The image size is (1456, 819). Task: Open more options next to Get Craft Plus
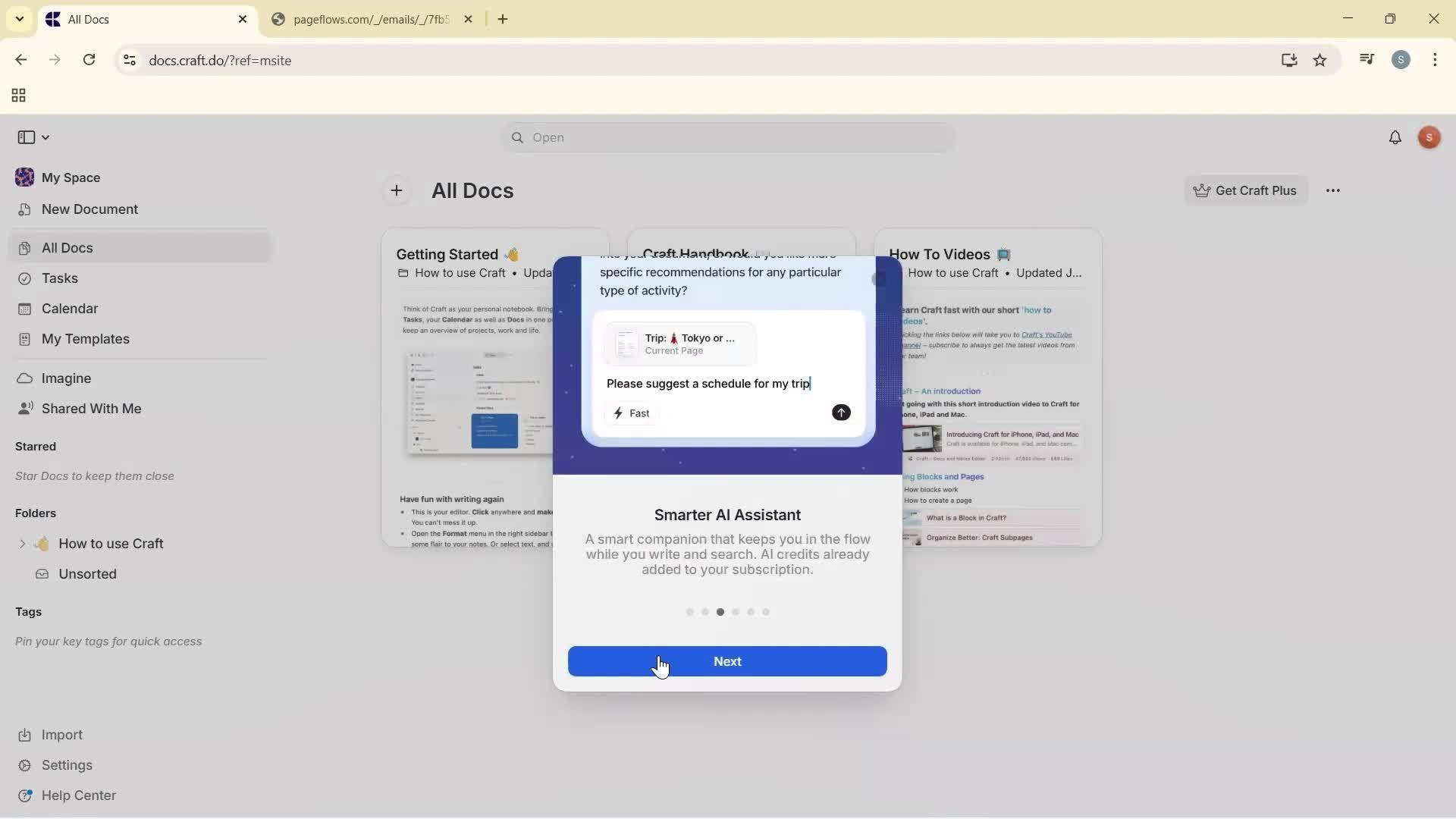[x=1334, y=190]
